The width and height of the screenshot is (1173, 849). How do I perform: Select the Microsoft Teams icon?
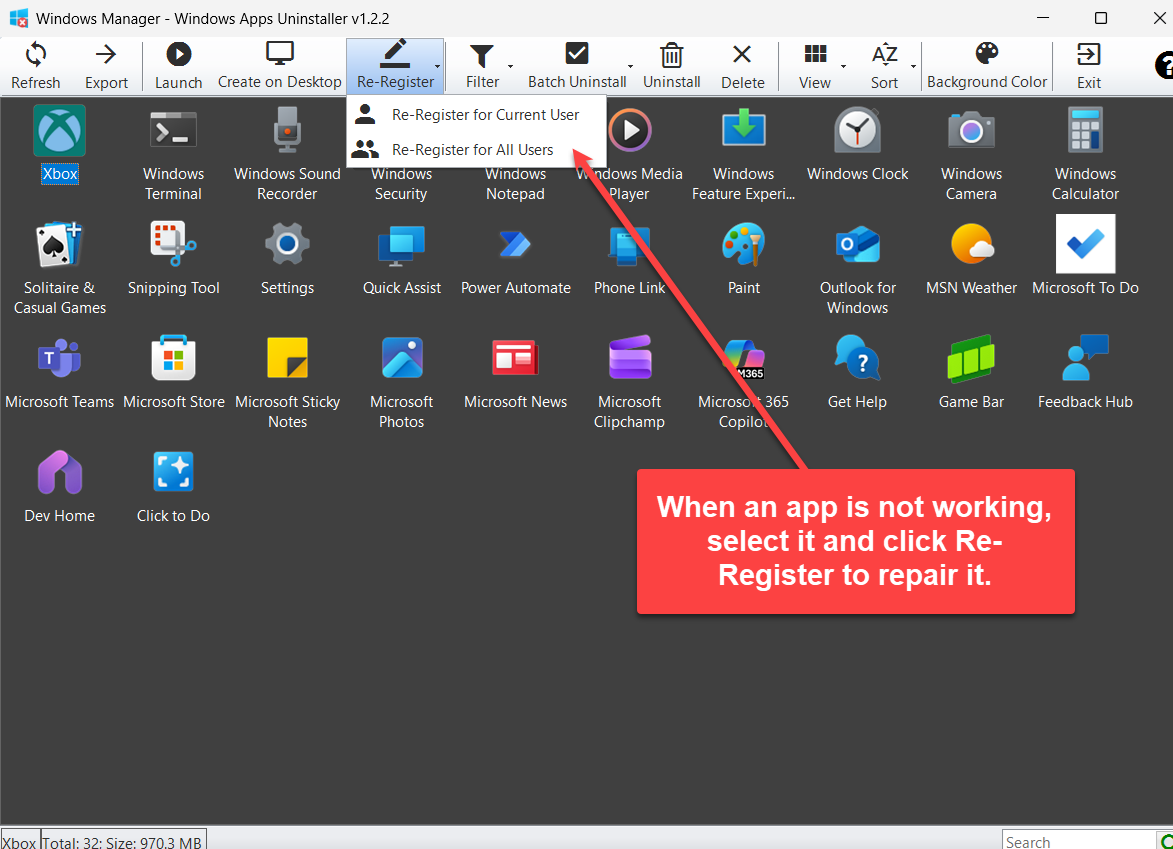(x=60, y=358)
